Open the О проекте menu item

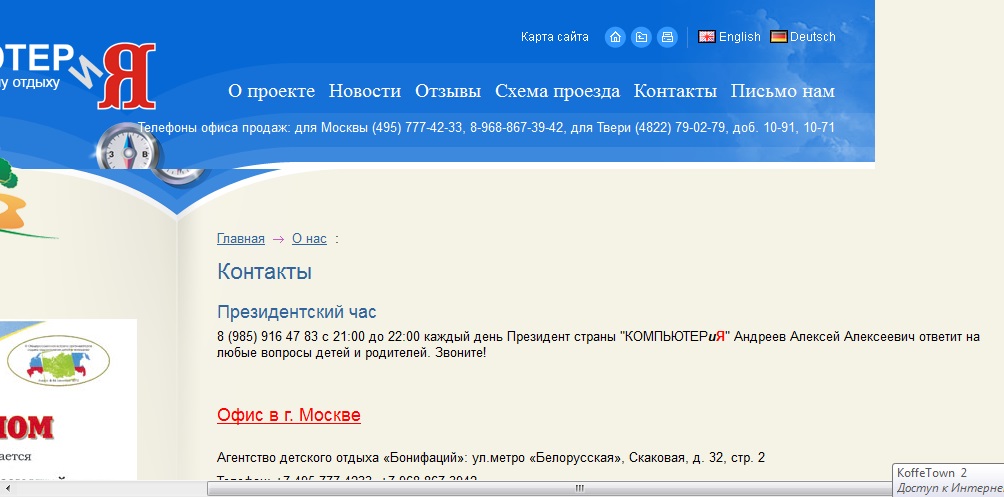tap(271, 91)
